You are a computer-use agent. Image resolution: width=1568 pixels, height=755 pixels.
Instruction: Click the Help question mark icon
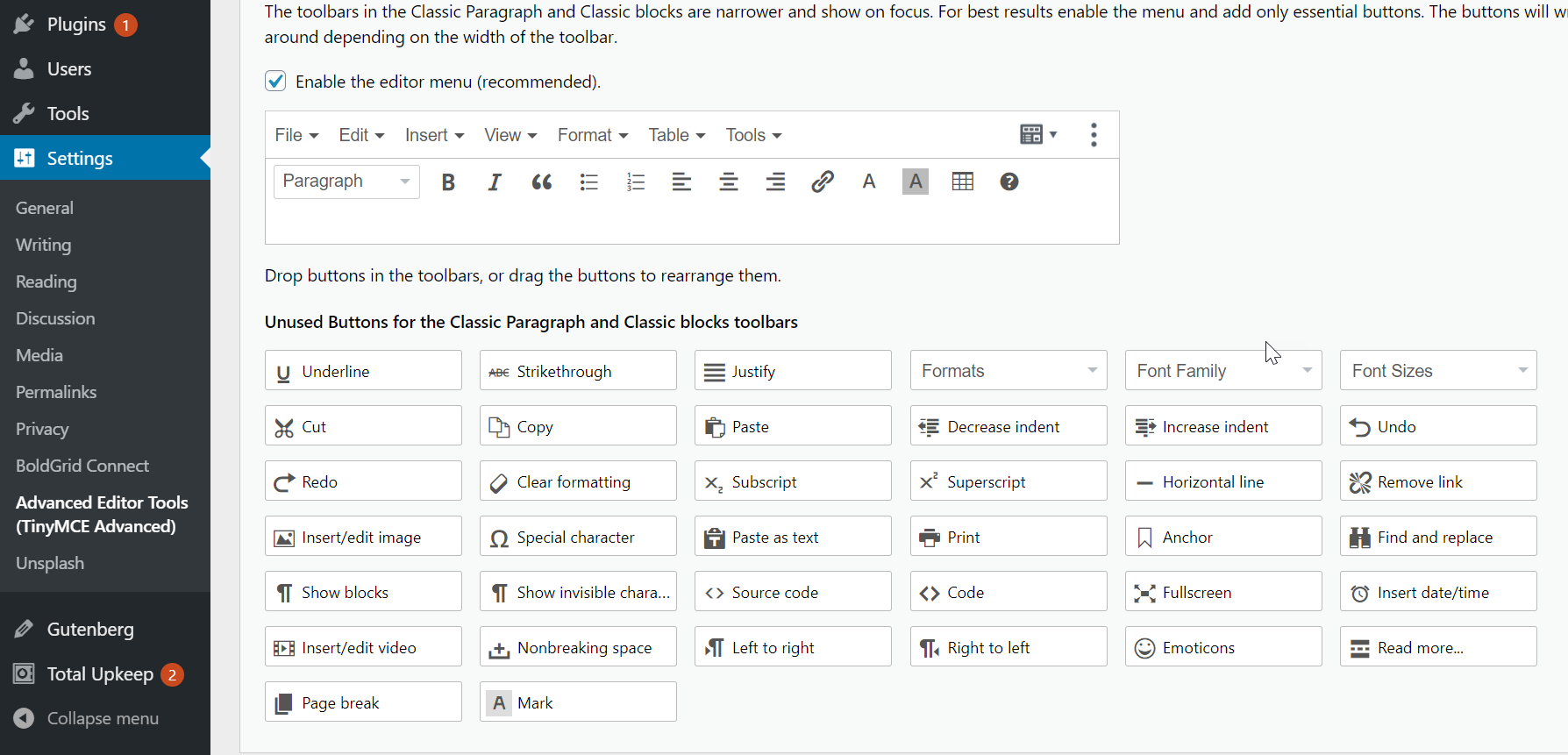[x=1009, y=182]
